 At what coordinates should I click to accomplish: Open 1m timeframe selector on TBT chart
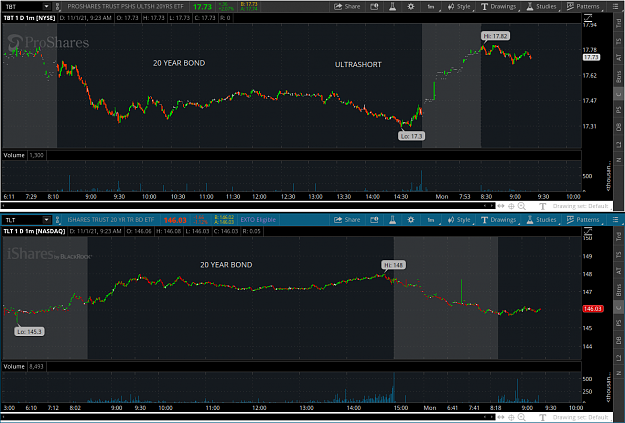coord(432,6)
